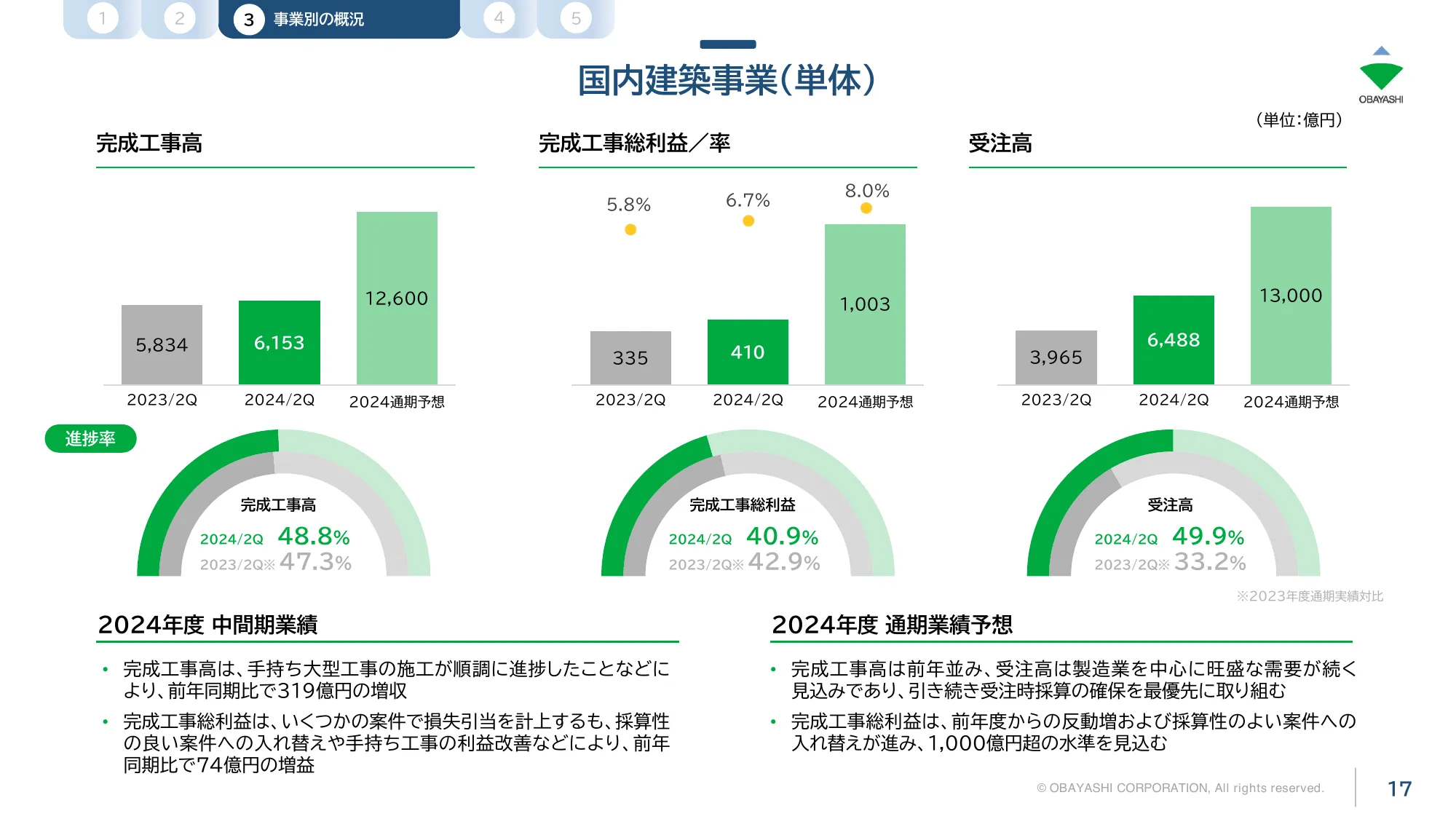Click the yellow 6.7% margin marker
This screenshot has height=819, width=1456.
coord(748,221)
